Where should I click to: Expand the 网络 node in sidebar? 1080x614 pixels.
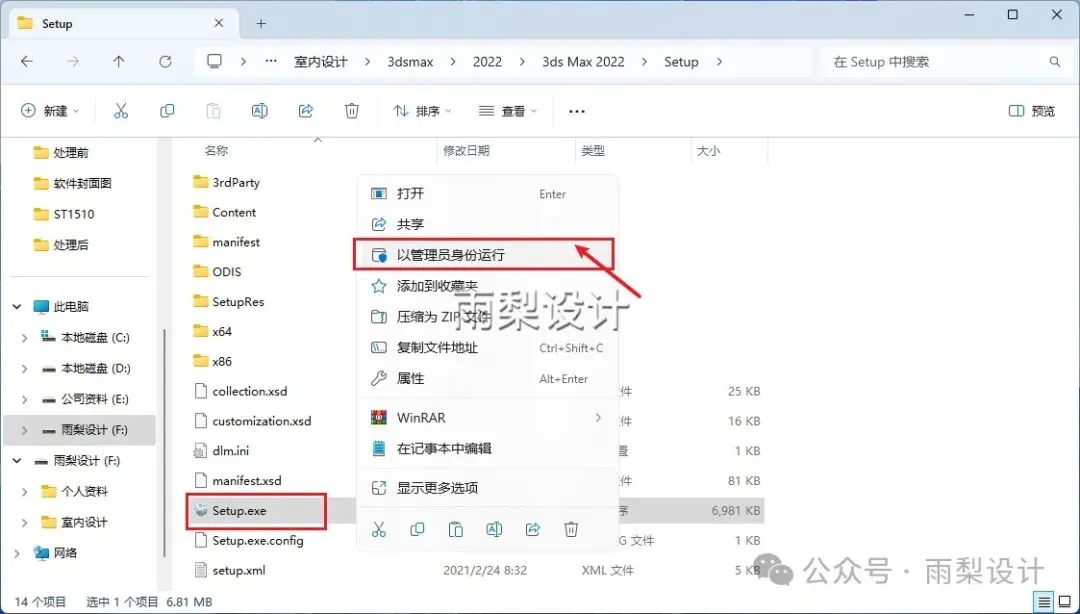[x=17, y=553]
